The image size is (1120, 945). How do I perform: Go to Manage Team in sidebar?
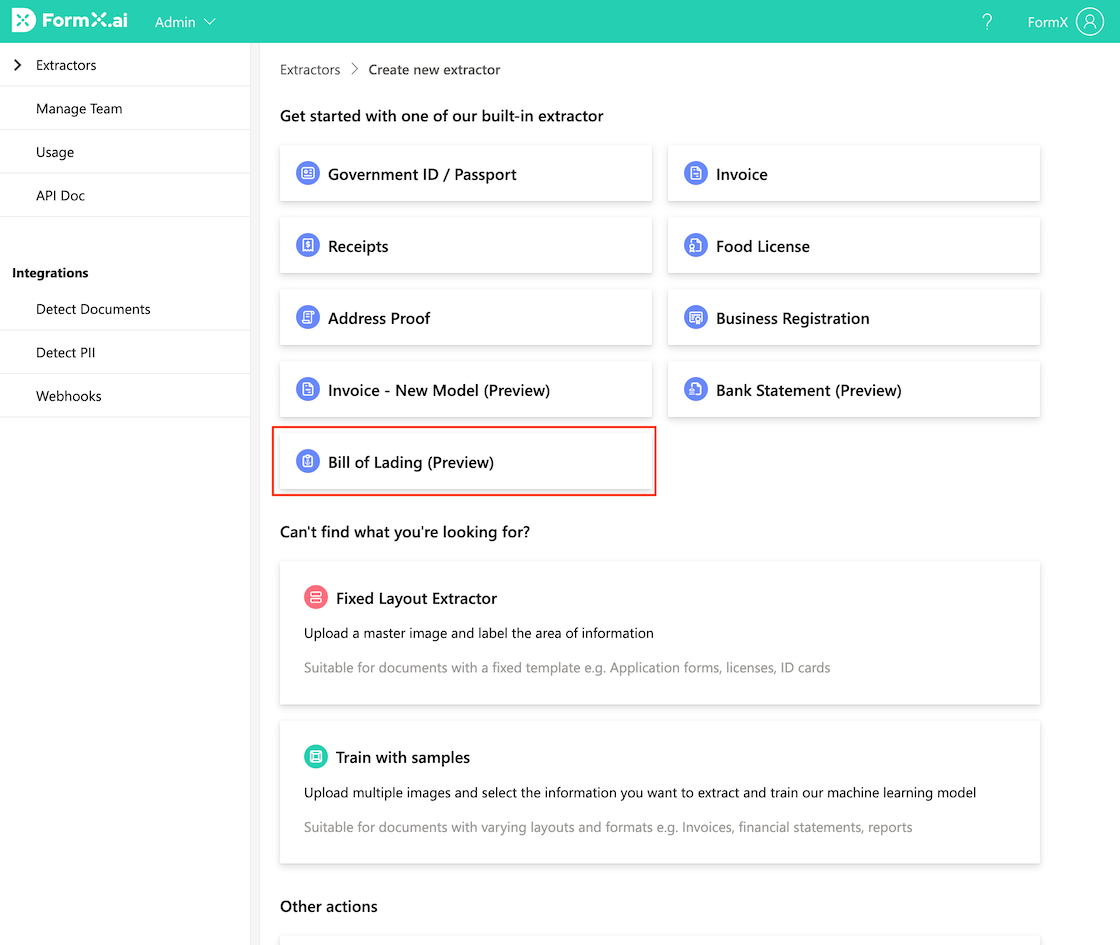tap(79, 109)
